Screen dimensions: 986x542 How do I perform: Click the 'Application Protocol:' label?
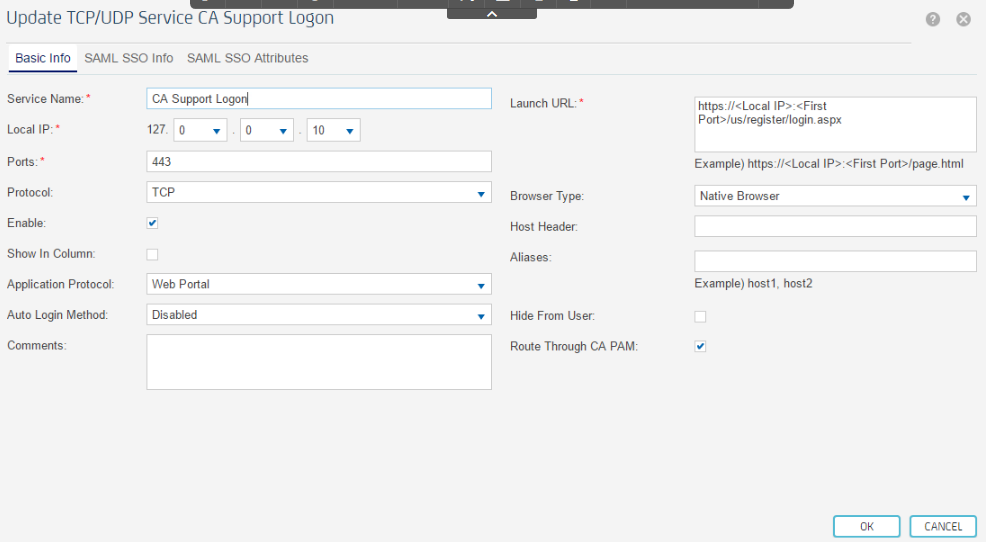tap(60, 284)
